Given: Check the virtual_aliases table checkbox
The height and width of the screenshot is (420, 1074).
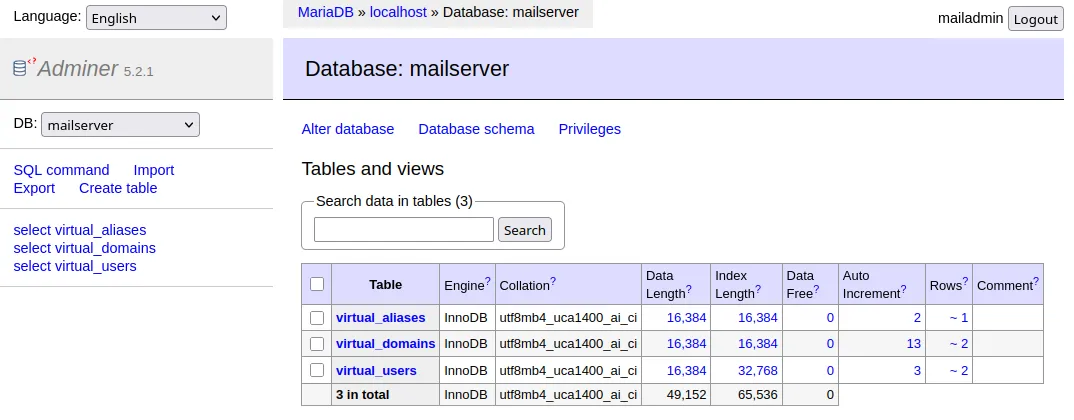Looking at the screenshot, I should click(317, 318).
